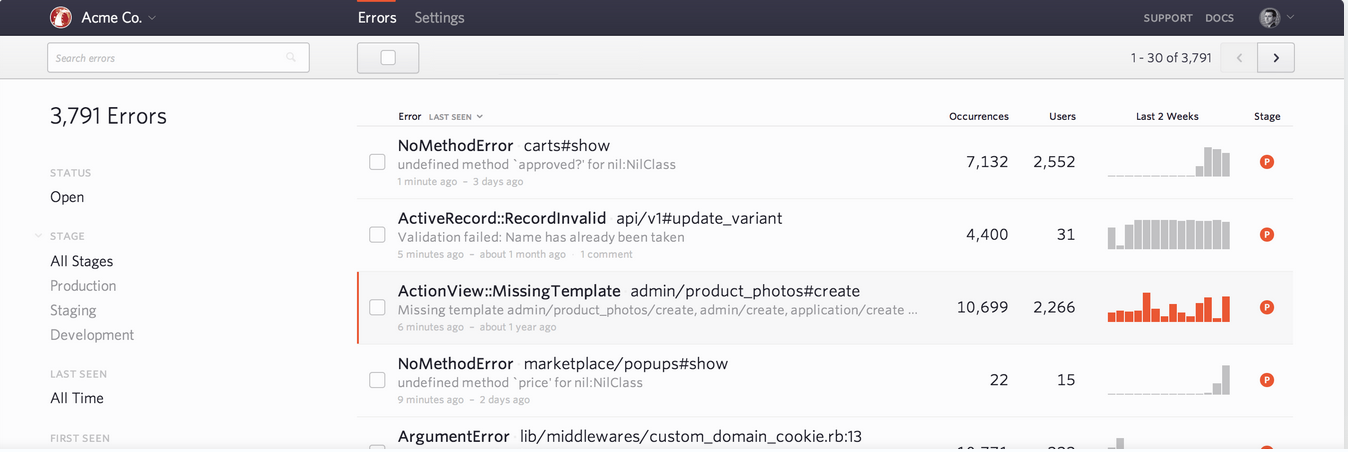
Task: Switch to the Settings tab
Action: [x=439, y=17]
